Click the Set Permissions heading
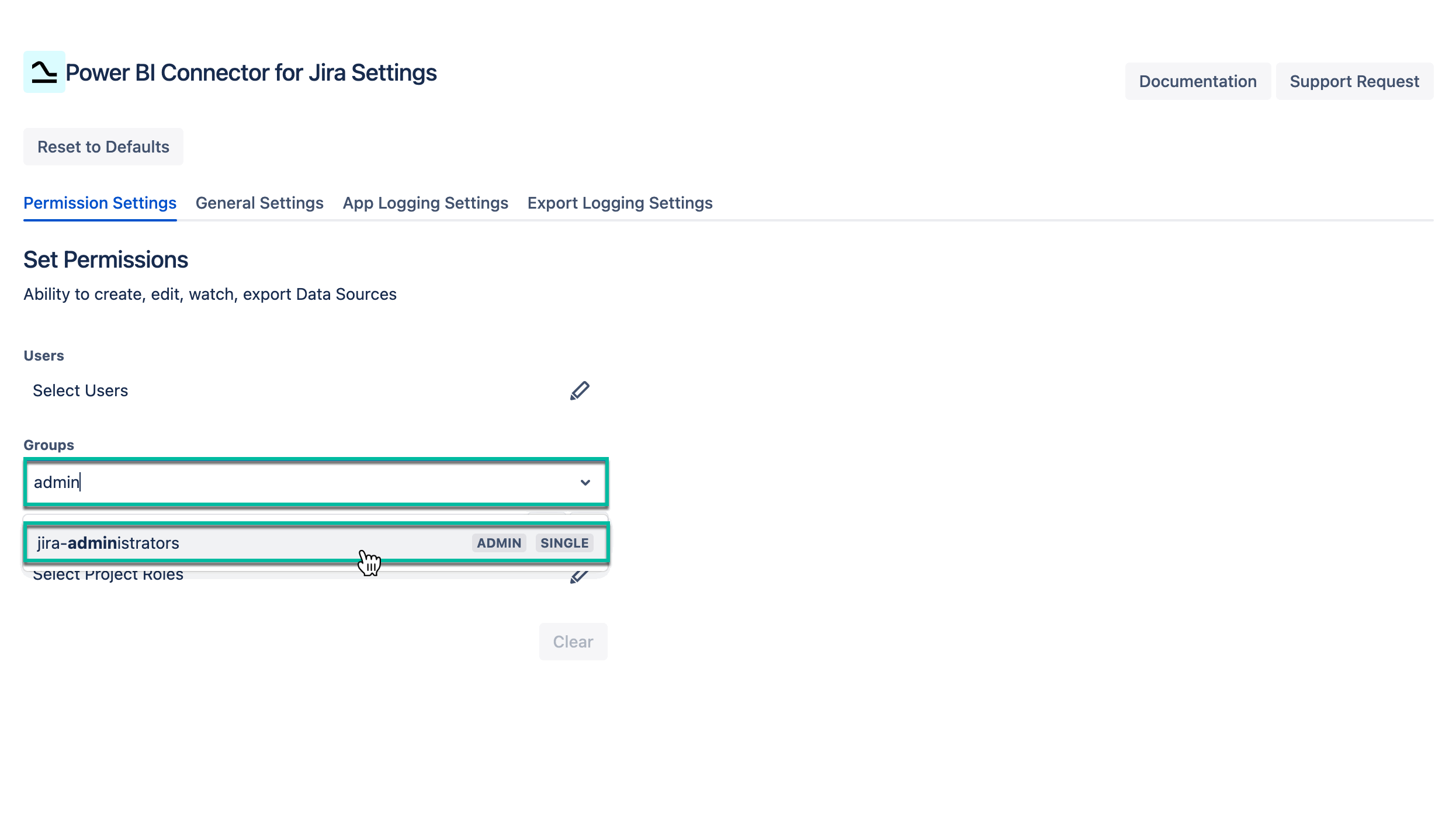This screenshot has height=817, width=1456. (x=106, y=259)
